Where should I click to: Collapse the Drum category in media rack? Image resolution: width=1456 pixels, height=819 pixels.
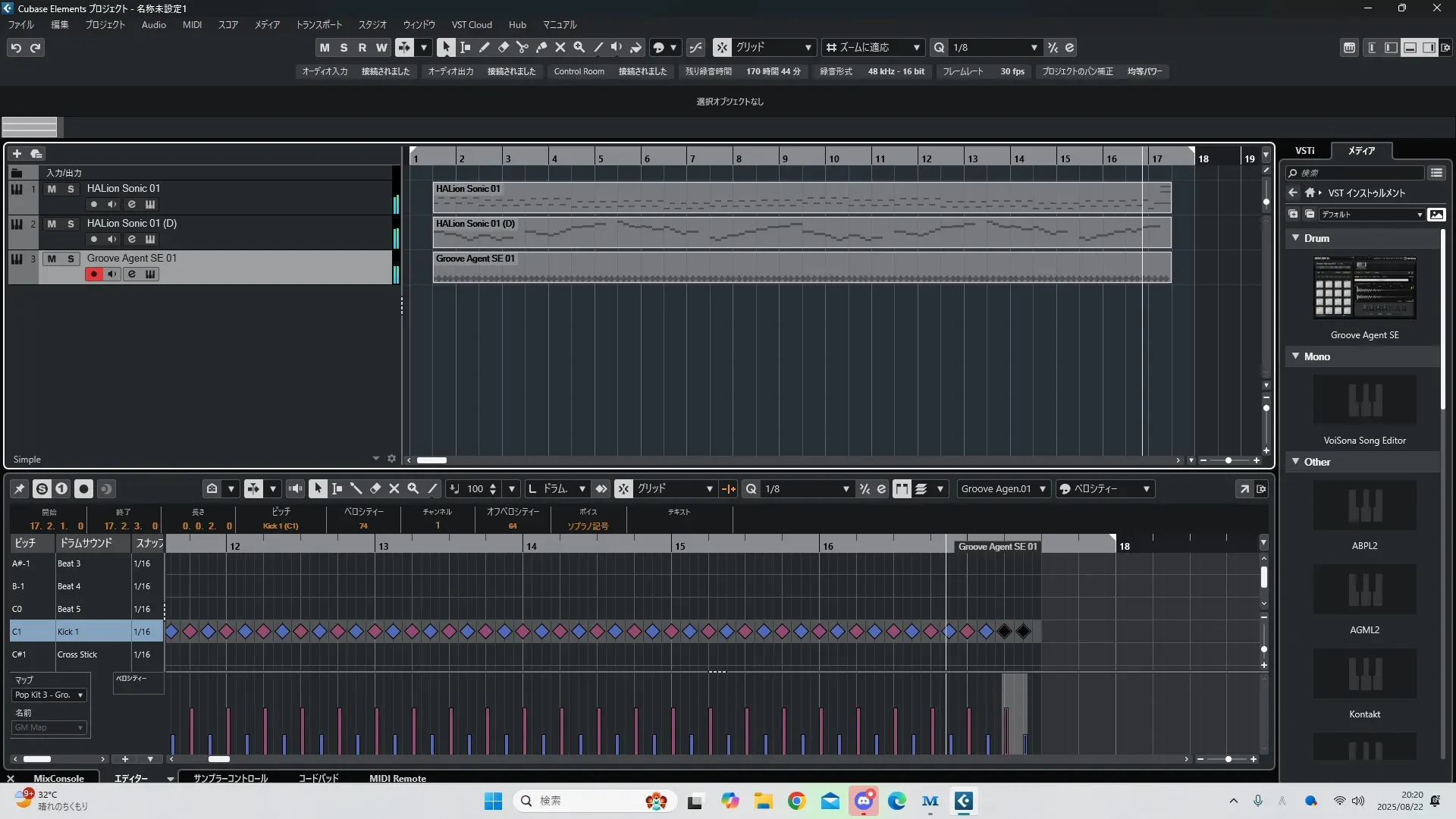point(1296,238)
